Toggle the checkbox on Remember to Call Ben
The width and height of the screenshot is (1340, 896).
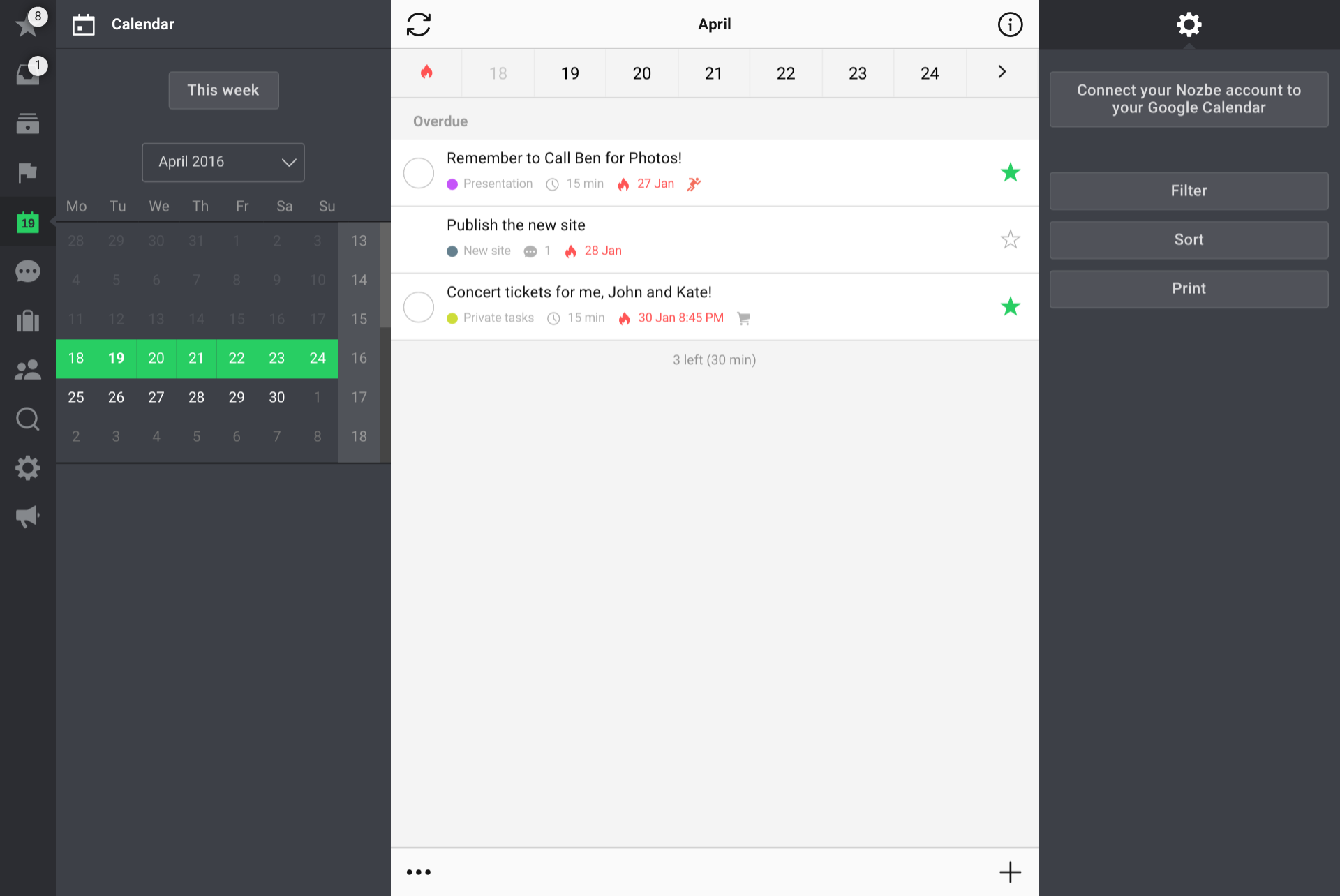[419, 171]
